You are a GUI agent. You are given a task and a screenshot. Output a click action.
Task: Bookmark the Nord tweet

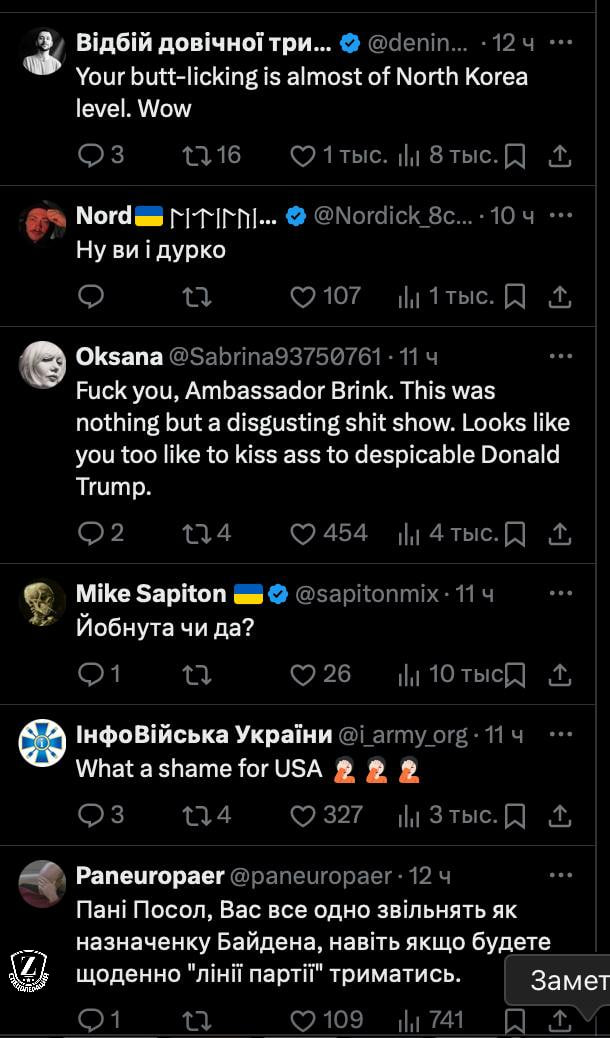(515, 296)
